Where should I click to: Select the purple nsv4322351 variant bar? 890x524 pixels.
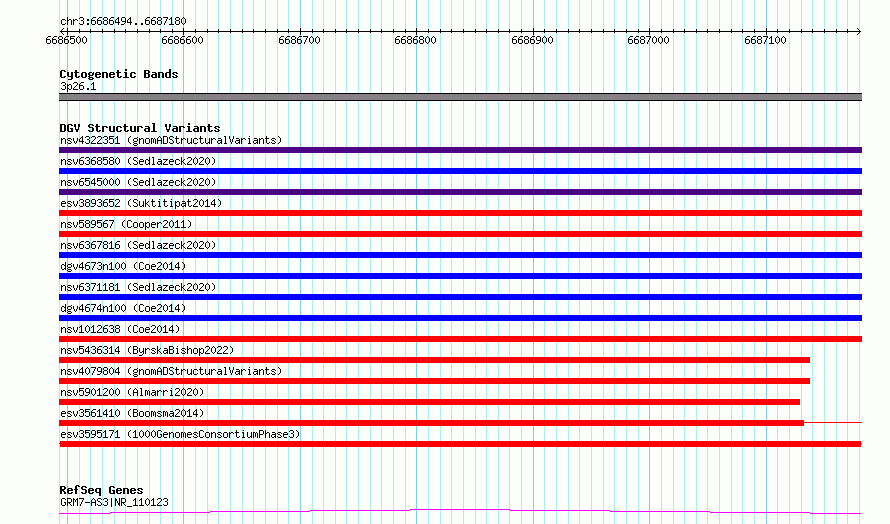pyautogui.click(x=460, y=150)
